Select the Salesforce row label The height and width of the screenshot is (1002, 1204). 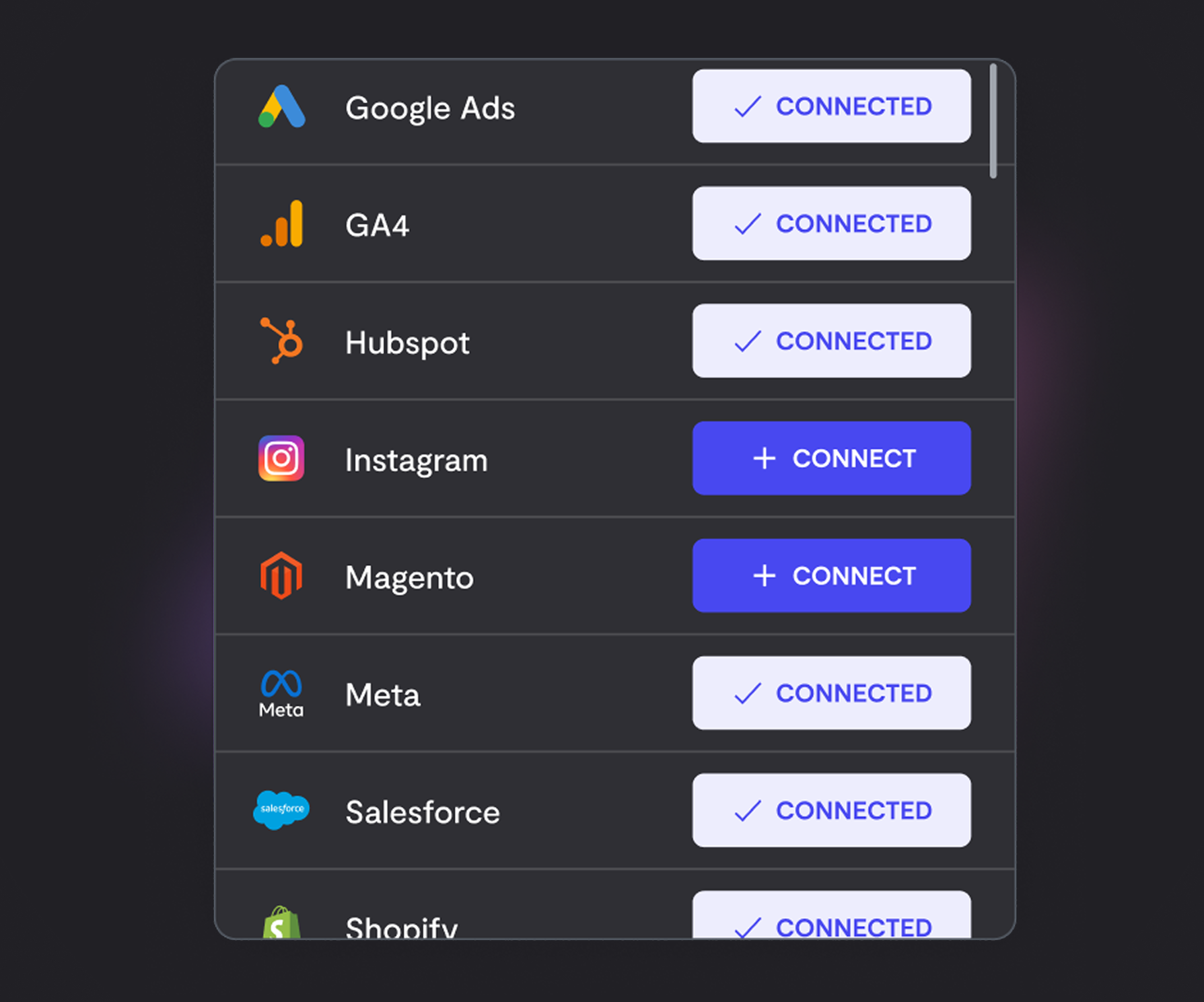coord(423,812)
